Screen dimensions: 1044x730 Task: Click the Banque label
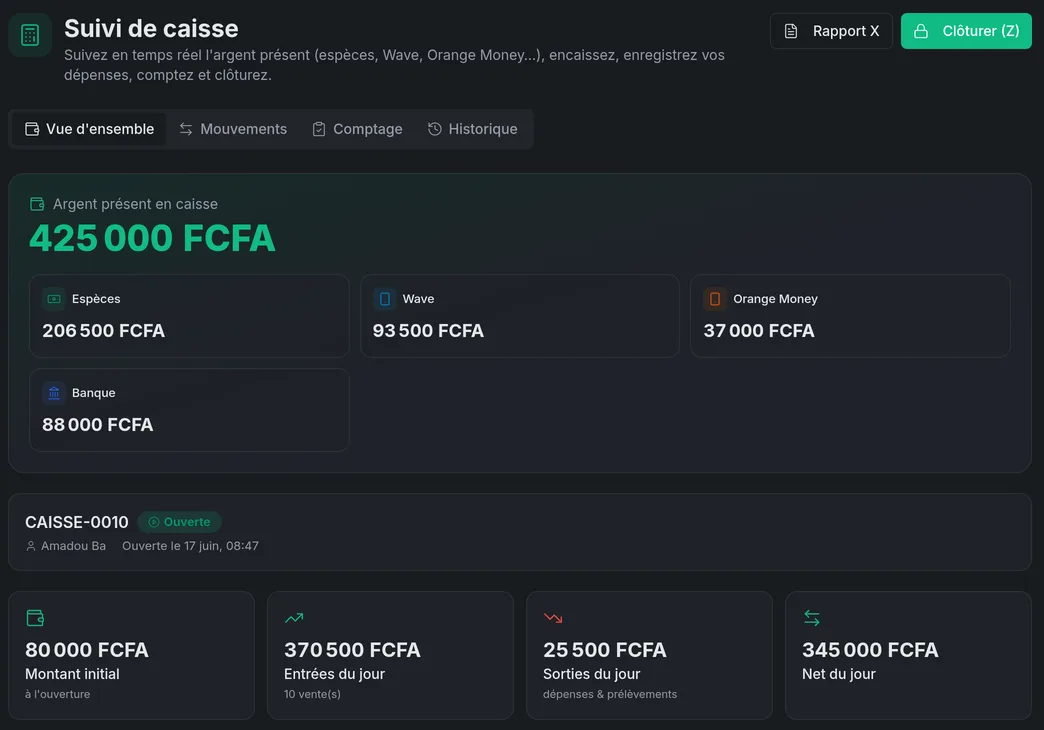coord(93,393)
